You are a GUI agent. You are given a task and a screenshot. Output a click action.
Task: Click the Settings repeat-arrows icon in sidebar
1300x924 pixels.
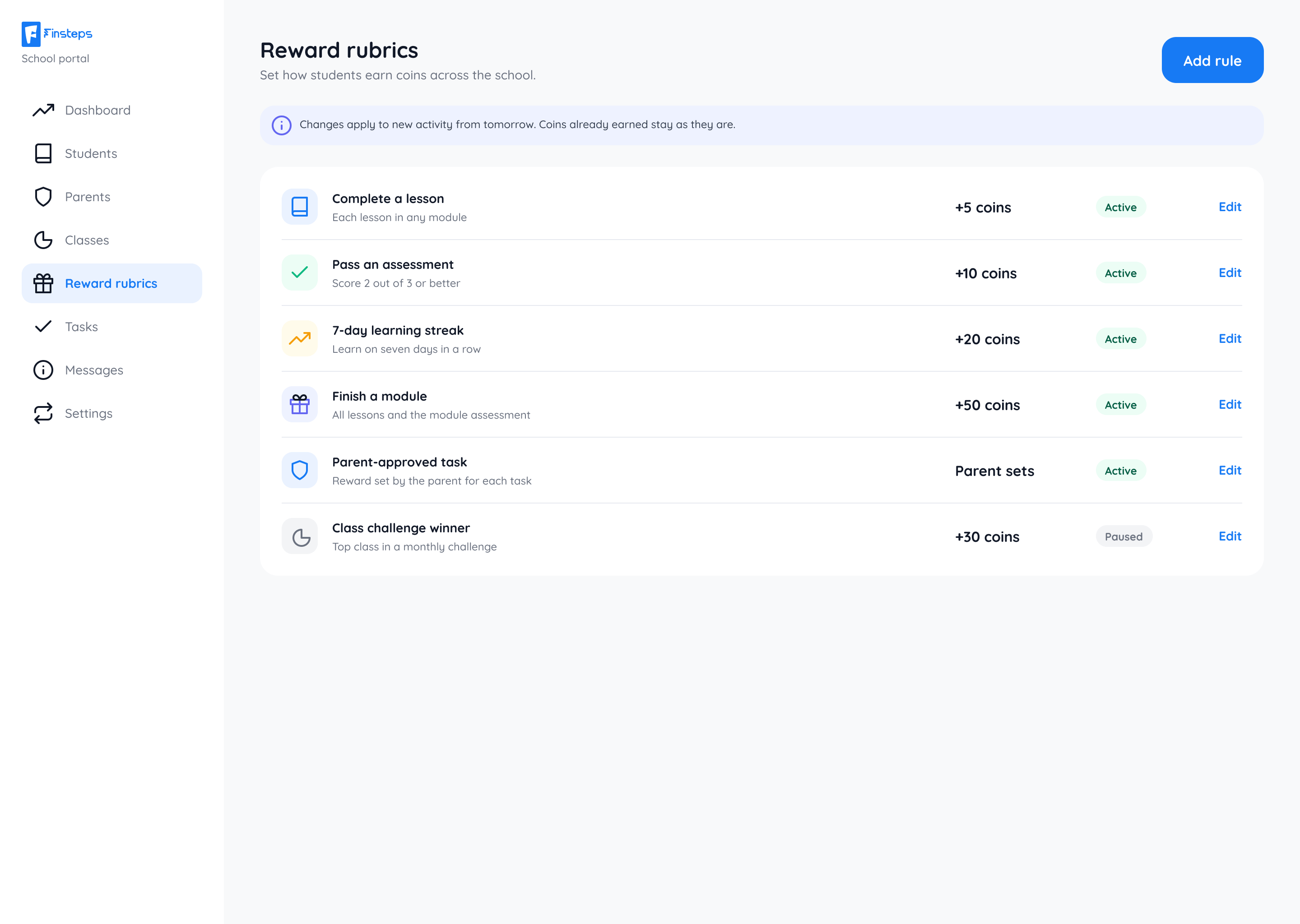43,413
